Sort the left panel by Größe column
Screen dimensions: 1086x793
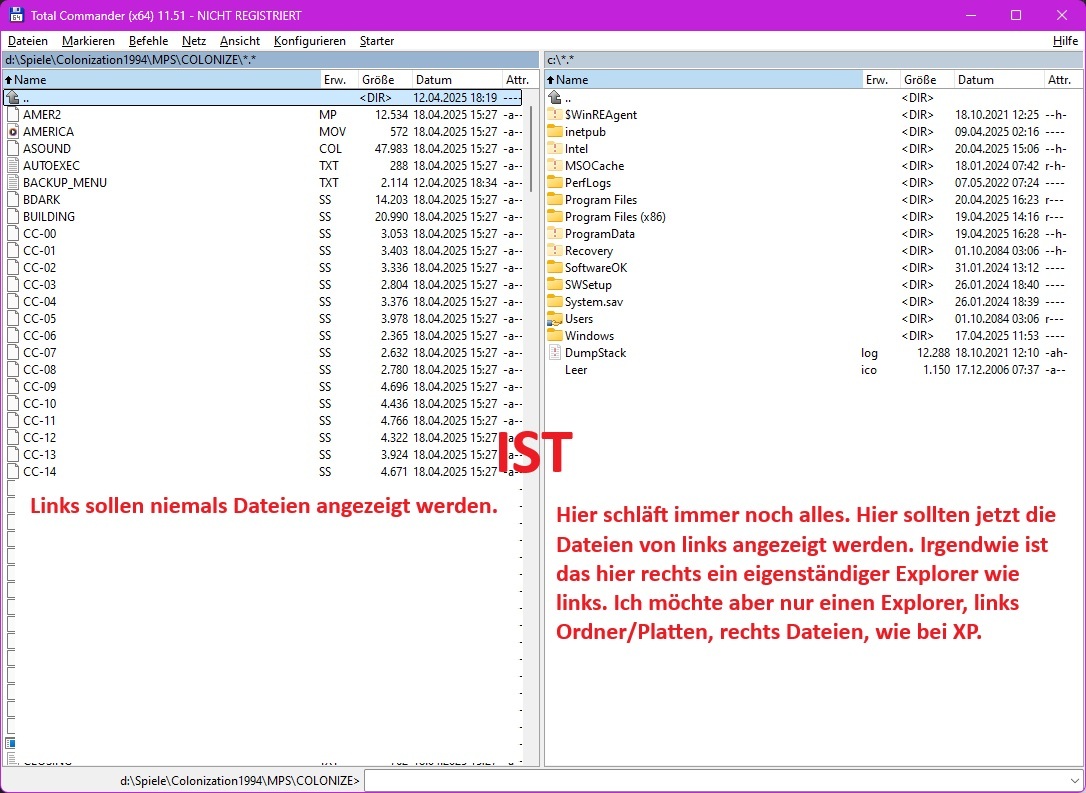(x=385, y=80)
